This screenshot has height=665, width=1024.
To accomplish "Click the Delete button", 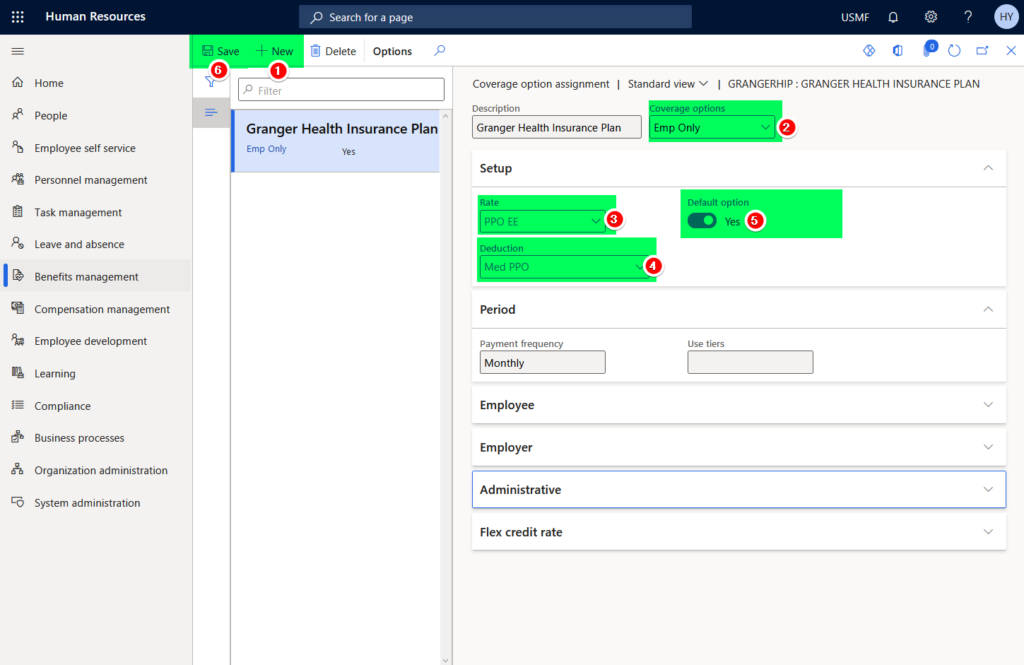I will 333,51.
